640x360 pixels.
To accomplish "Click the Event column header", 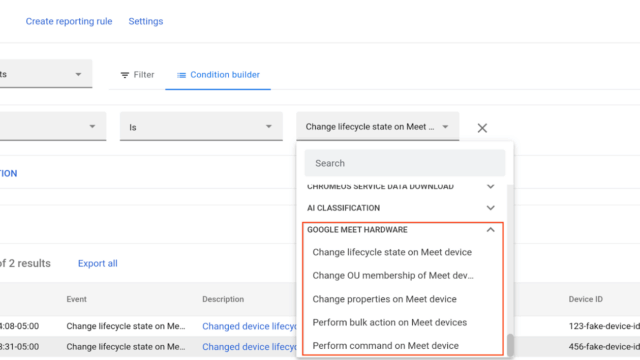I will (76, 299).
